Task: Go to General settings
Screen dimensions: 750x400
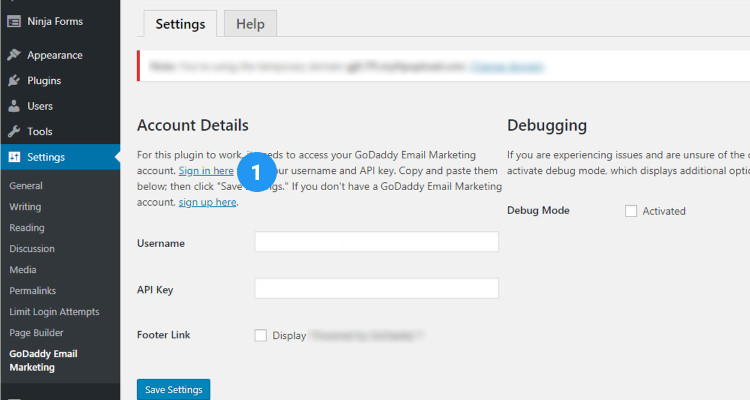Action: [26, 186]
